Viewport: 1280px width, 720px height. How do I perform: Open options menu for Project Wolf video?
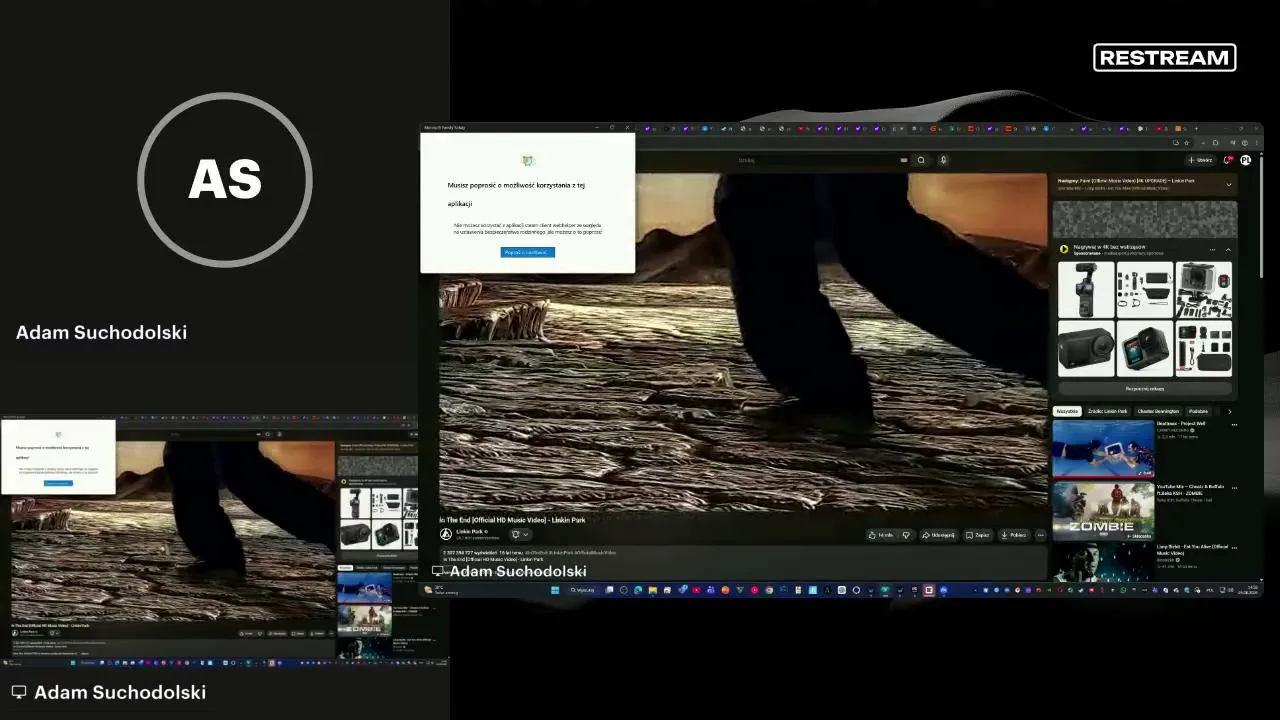[x=1234, y=425]
